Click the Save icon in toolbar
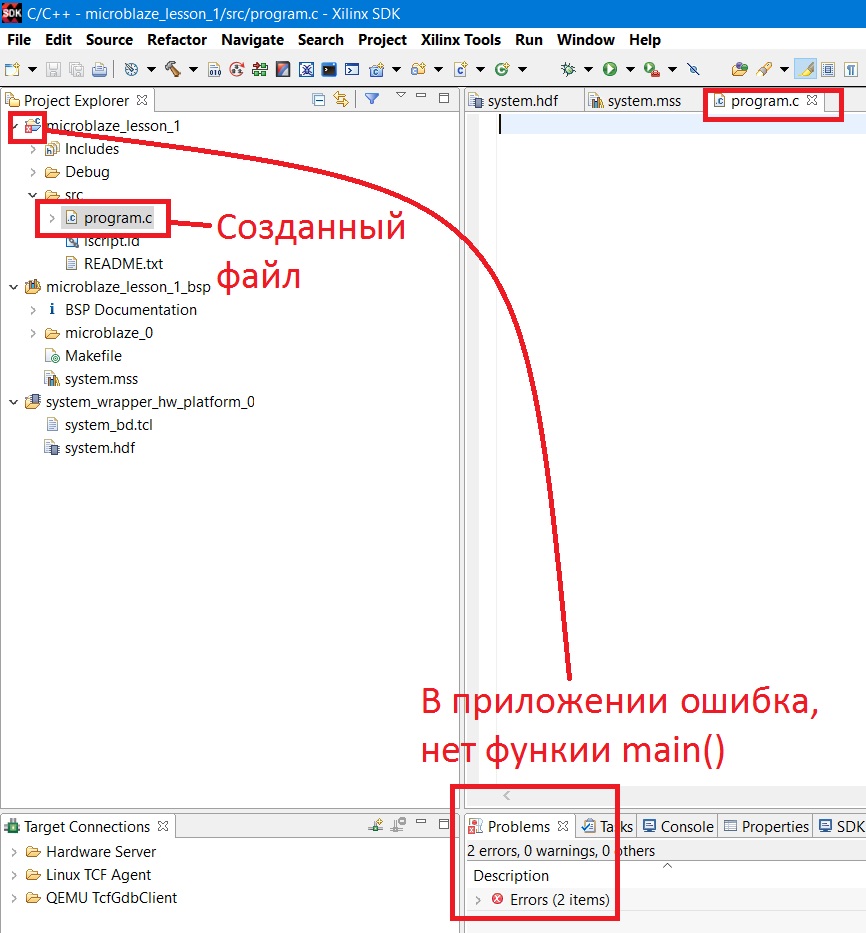Viewport: 866px width, 933px height. point(54,69)
